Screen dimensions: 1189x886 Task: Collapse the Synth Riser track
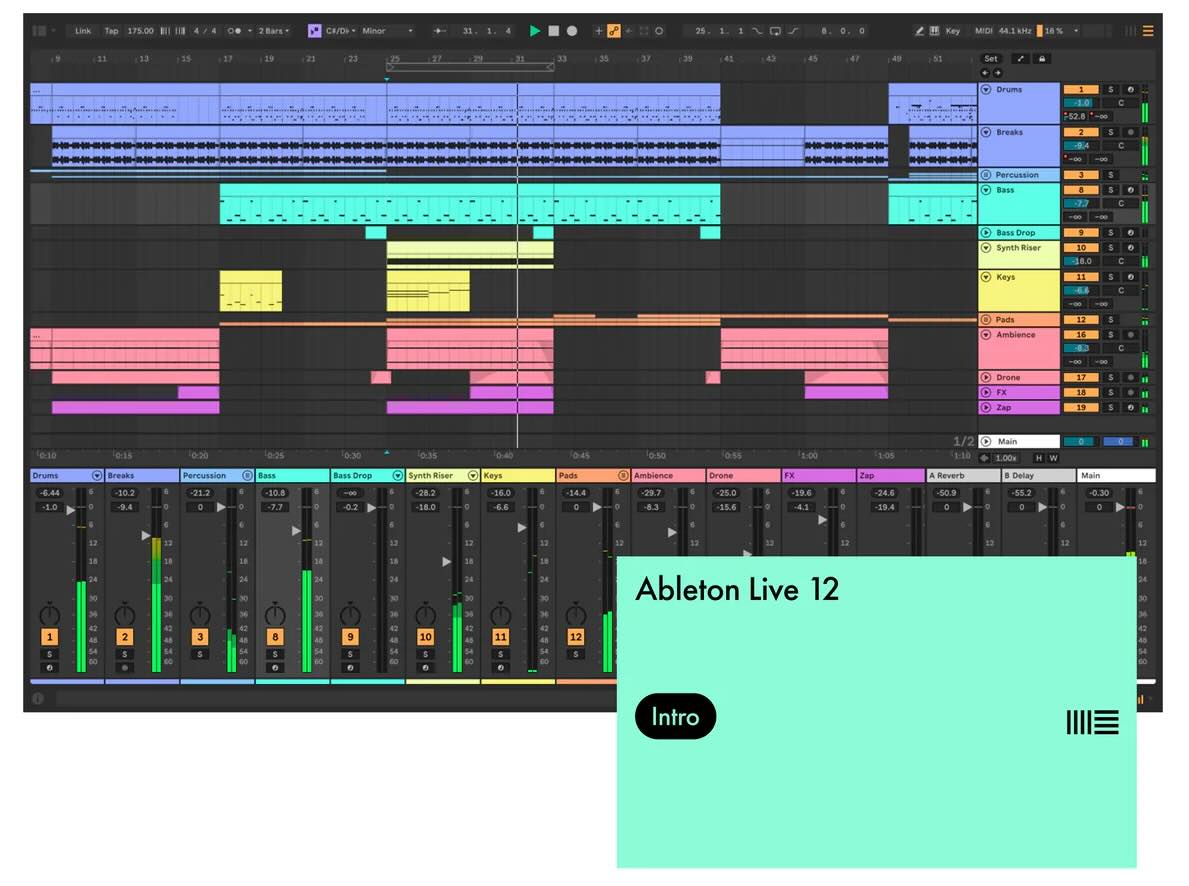(x=987, y=248)
